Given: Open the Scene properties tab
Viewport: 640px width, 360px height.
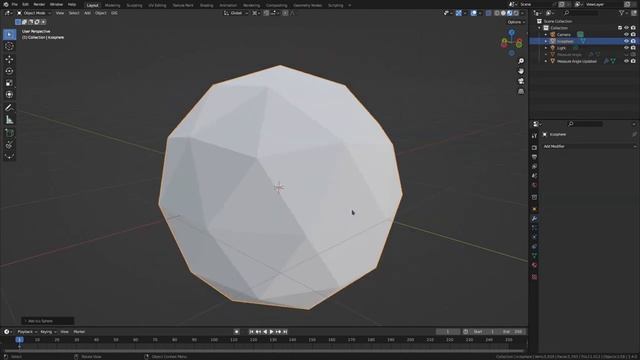Looking at the screenshot, I should point(534,176).
